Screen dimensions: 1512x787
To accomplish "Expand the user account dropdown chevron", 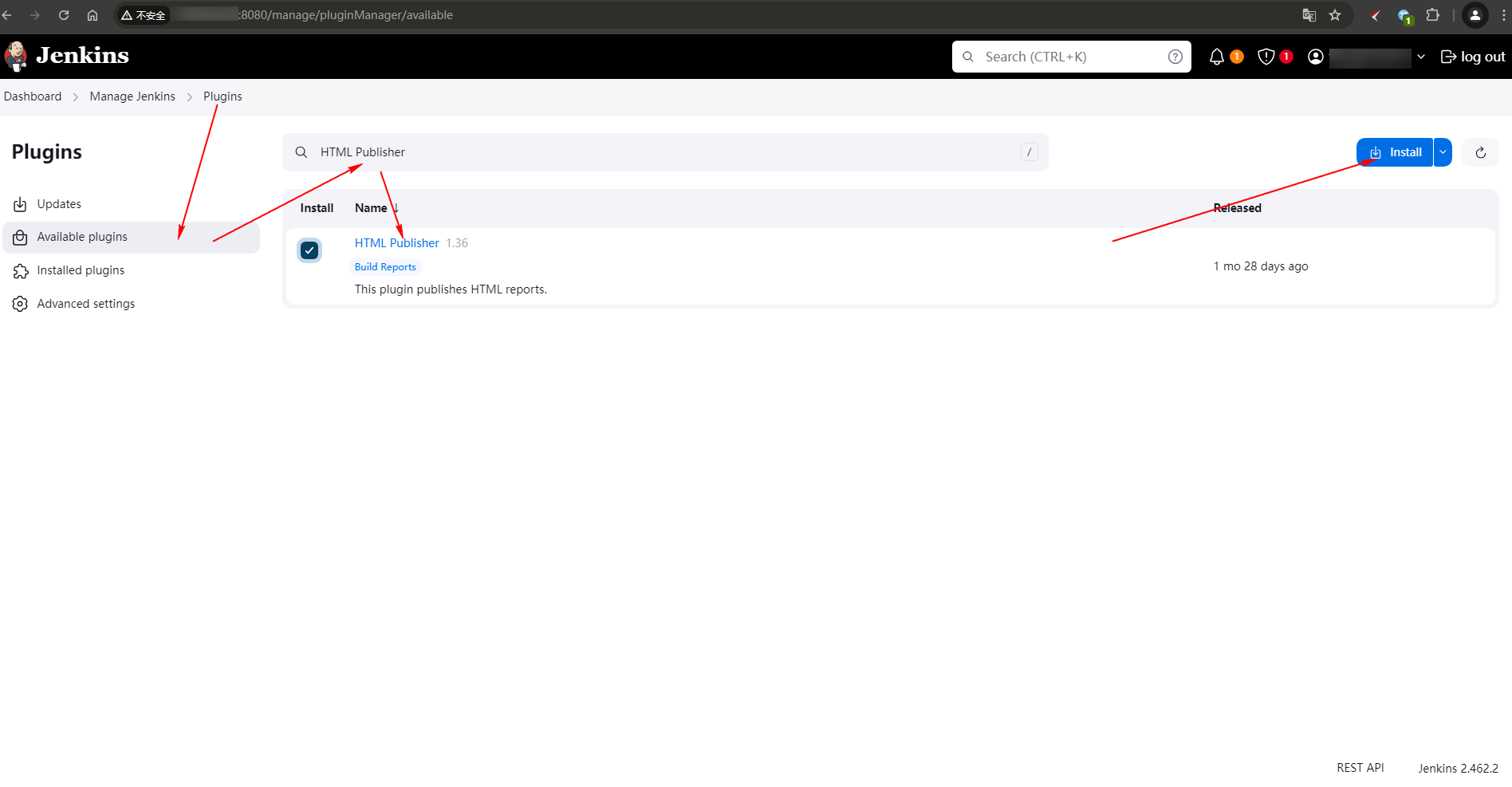I will (1421, 57).
